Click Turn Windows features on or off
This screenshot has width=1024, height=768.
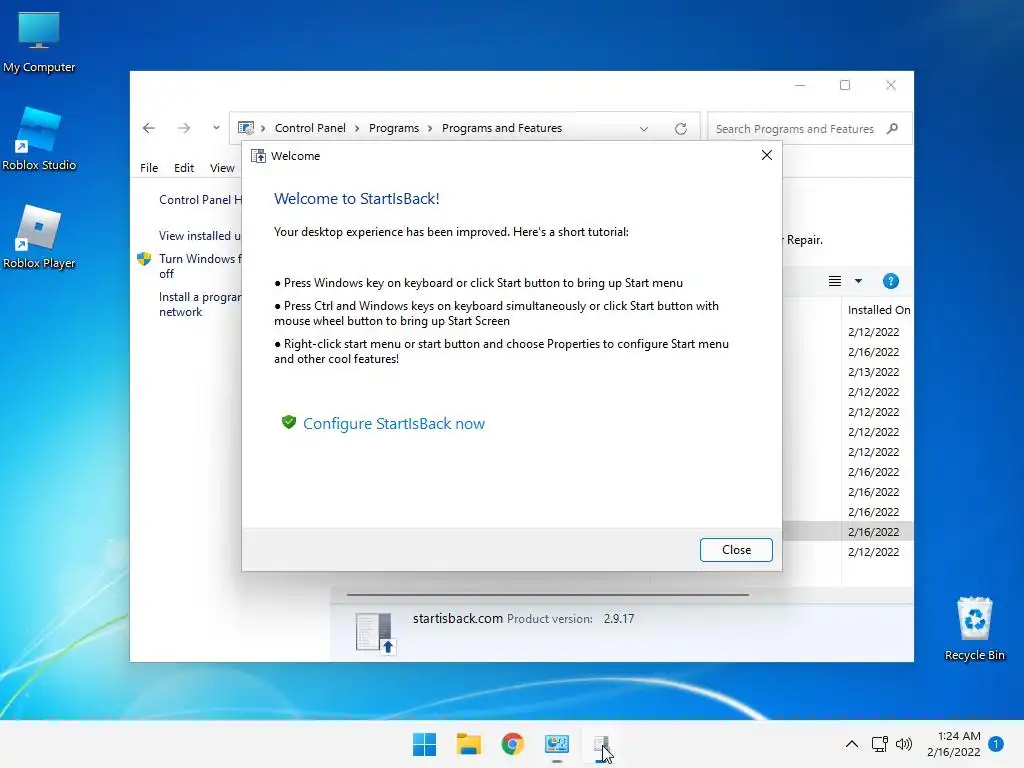pos(200,266)
